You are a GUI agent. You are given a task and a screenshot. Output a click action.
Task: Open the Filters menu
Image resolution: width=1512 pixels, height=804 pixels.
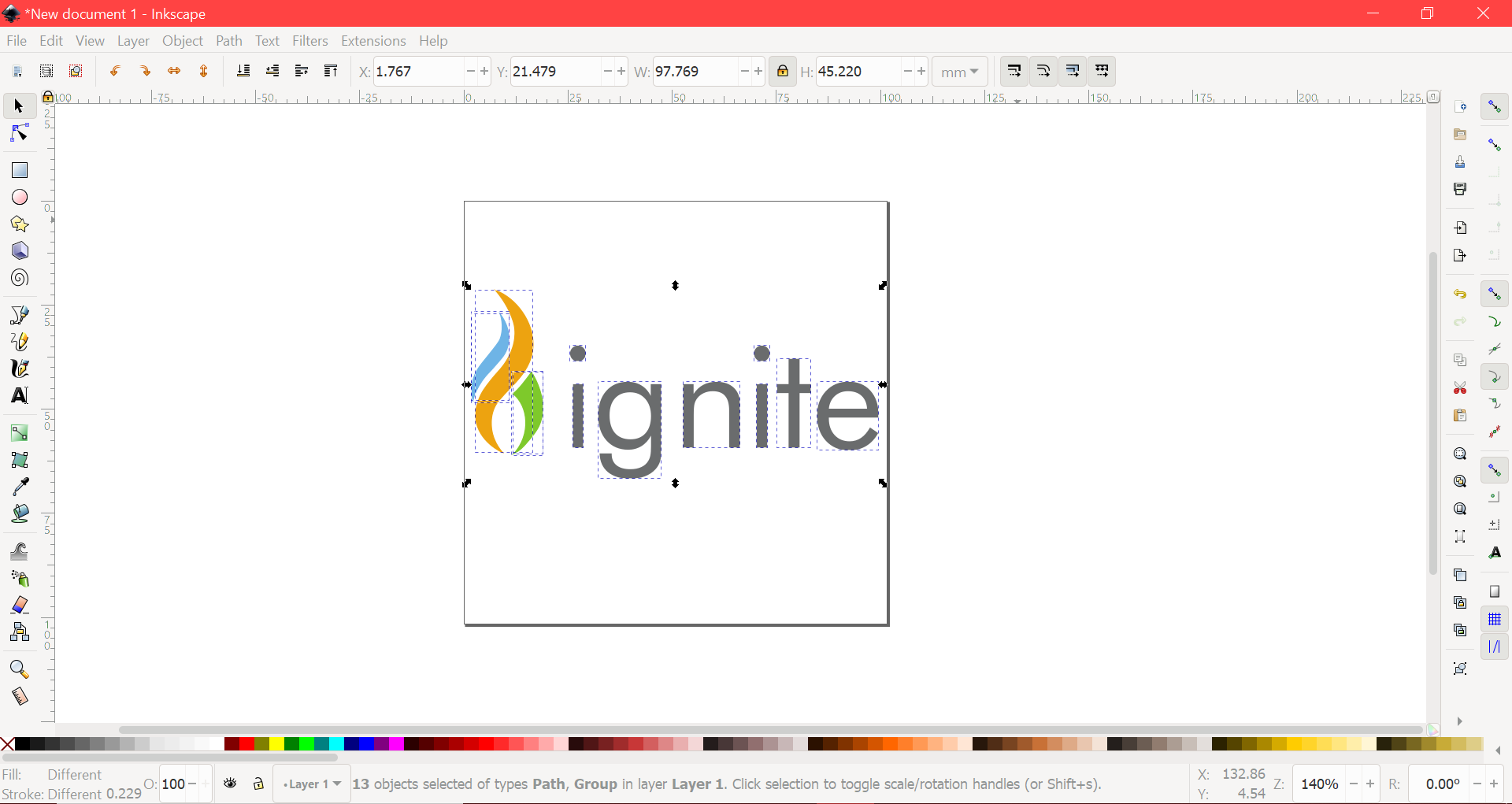(x=309, y=41)
